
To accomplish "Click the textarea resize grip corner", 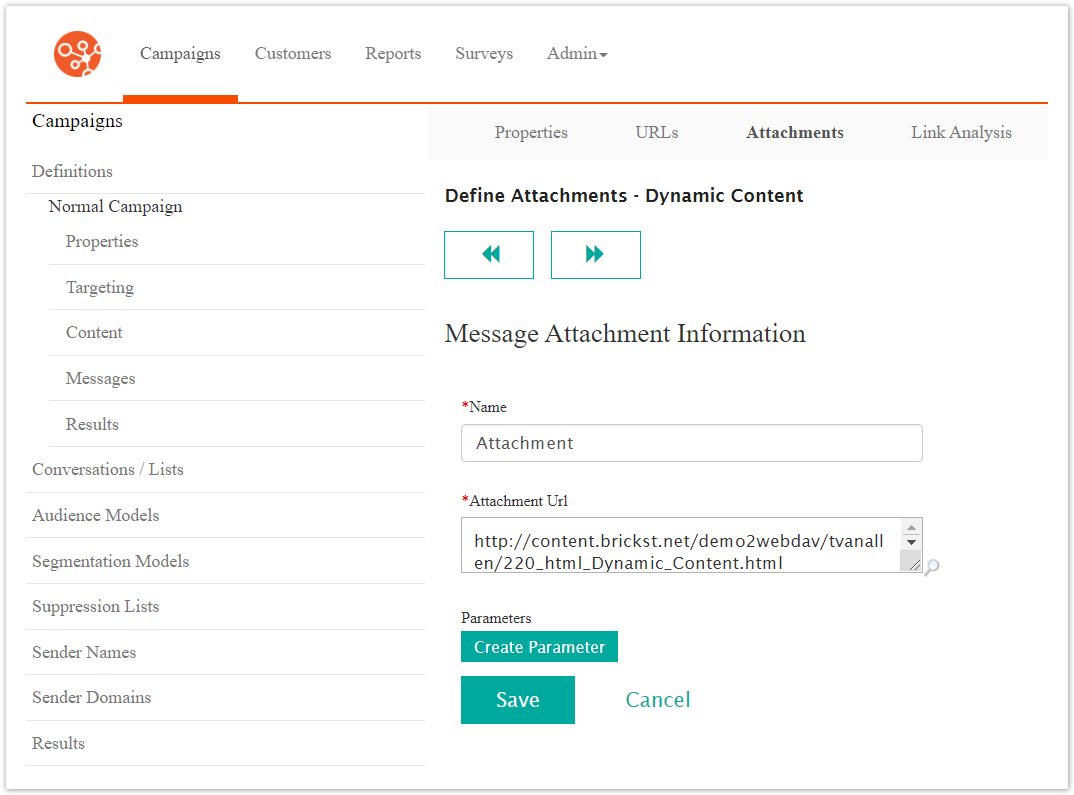I will pyautogui.click(x=914, y=564).
